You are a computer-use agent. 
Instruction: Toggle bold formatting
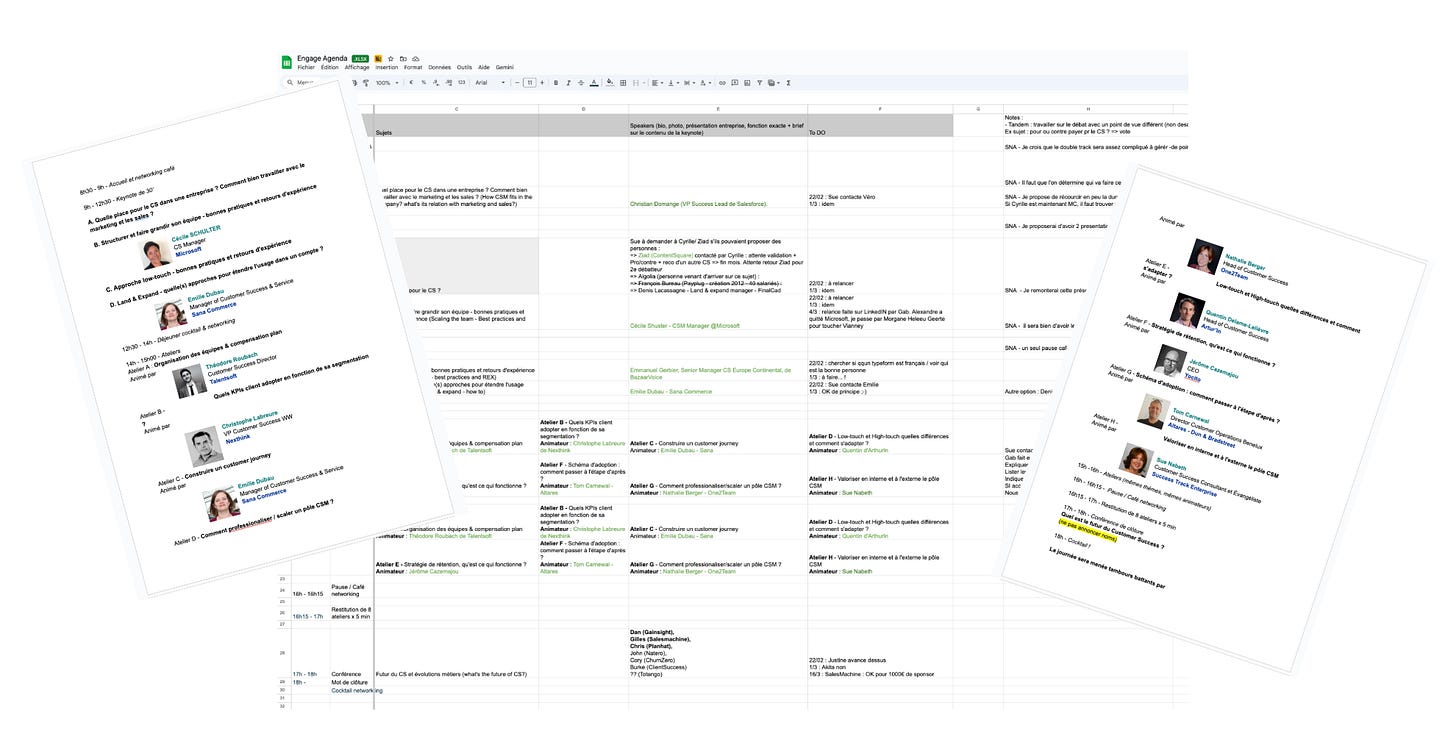tap(556, 82)
